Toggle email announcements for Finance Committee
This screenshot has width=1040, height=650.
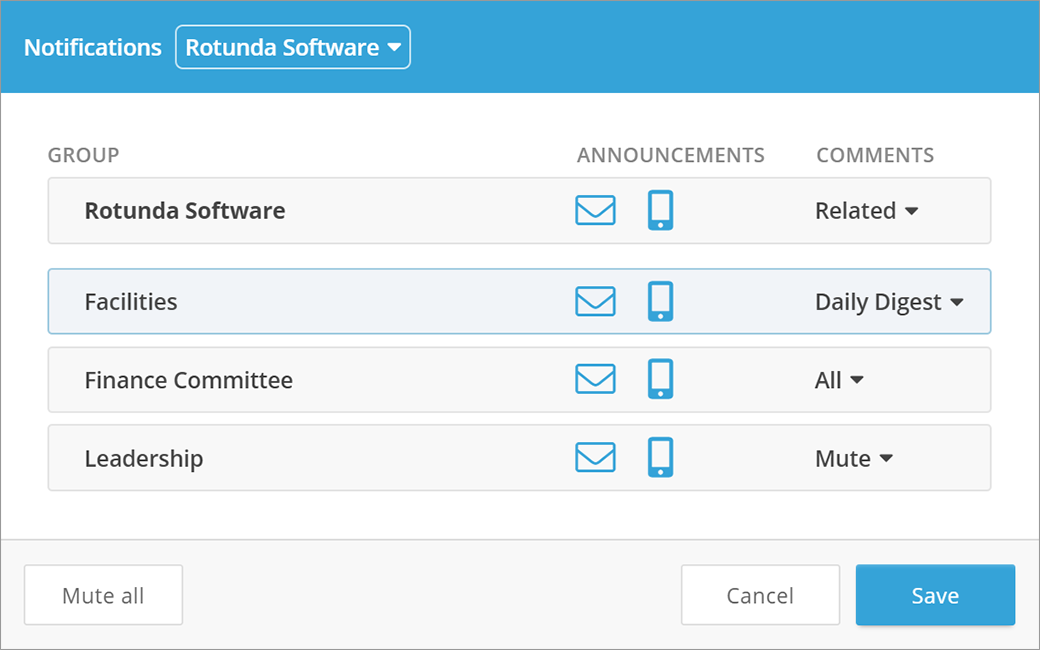[x=595, y=379]
